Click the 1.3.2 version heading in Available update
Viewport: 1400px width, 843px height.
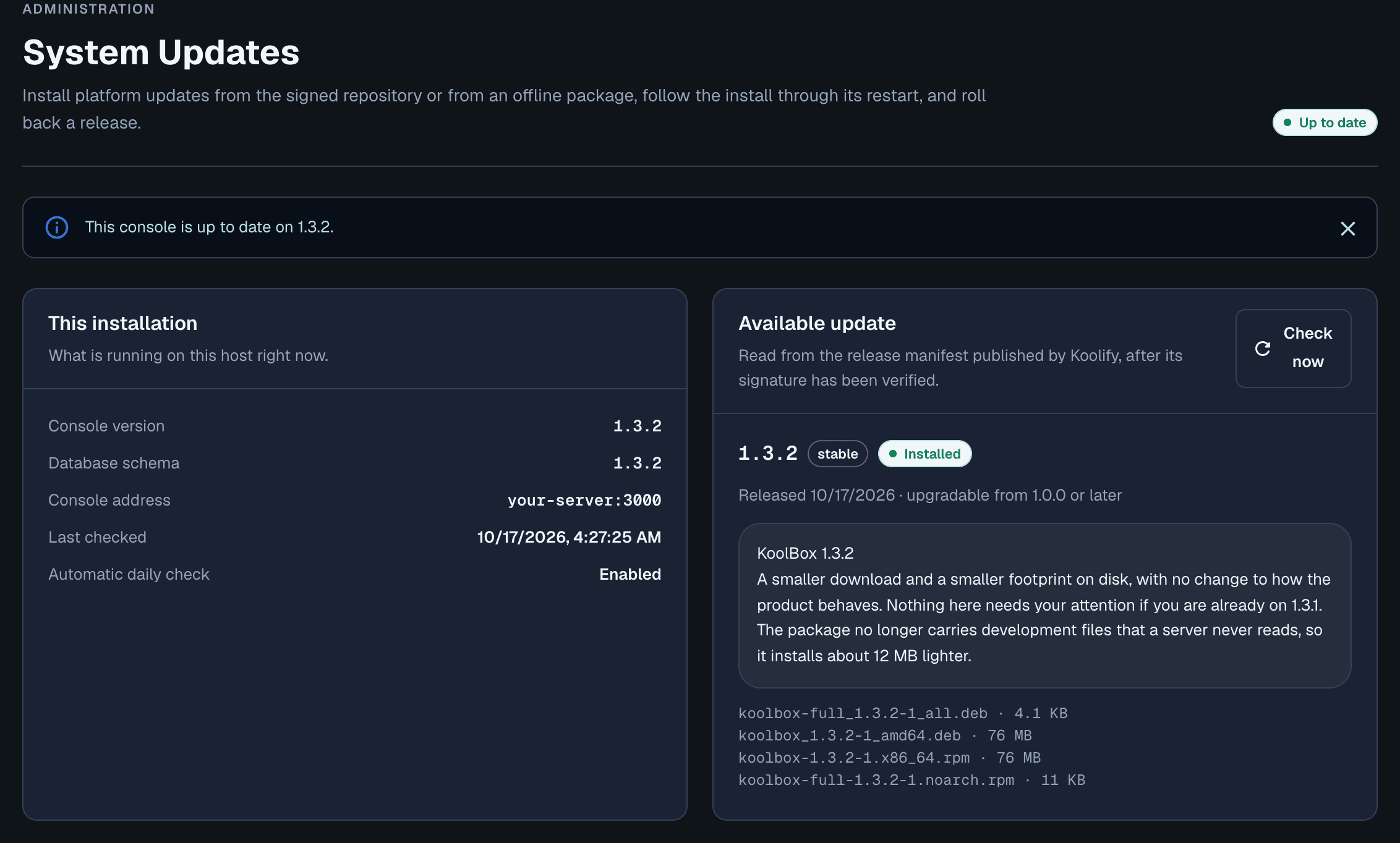tap(768, 453)
